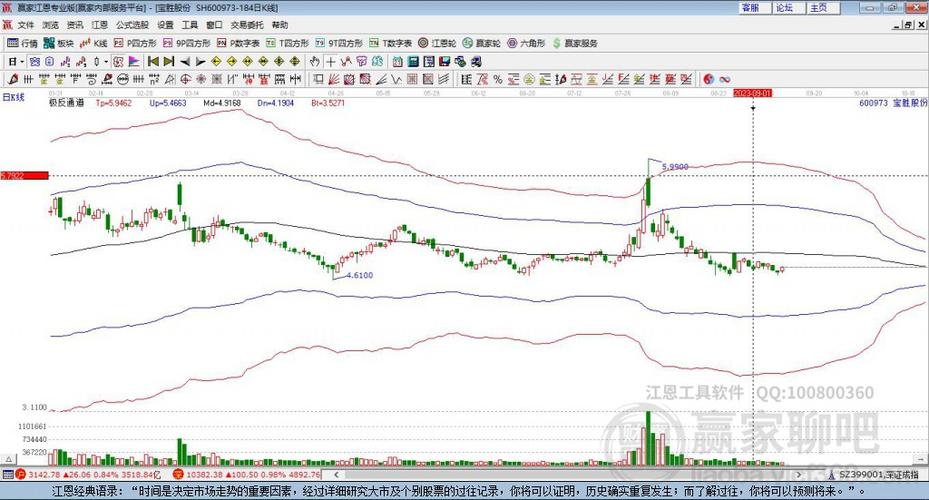Click the 600973 宝胜股份 stock label
The height and width of the screenshot is (500, 929).
pyautogui.click(x=893, y=103)
